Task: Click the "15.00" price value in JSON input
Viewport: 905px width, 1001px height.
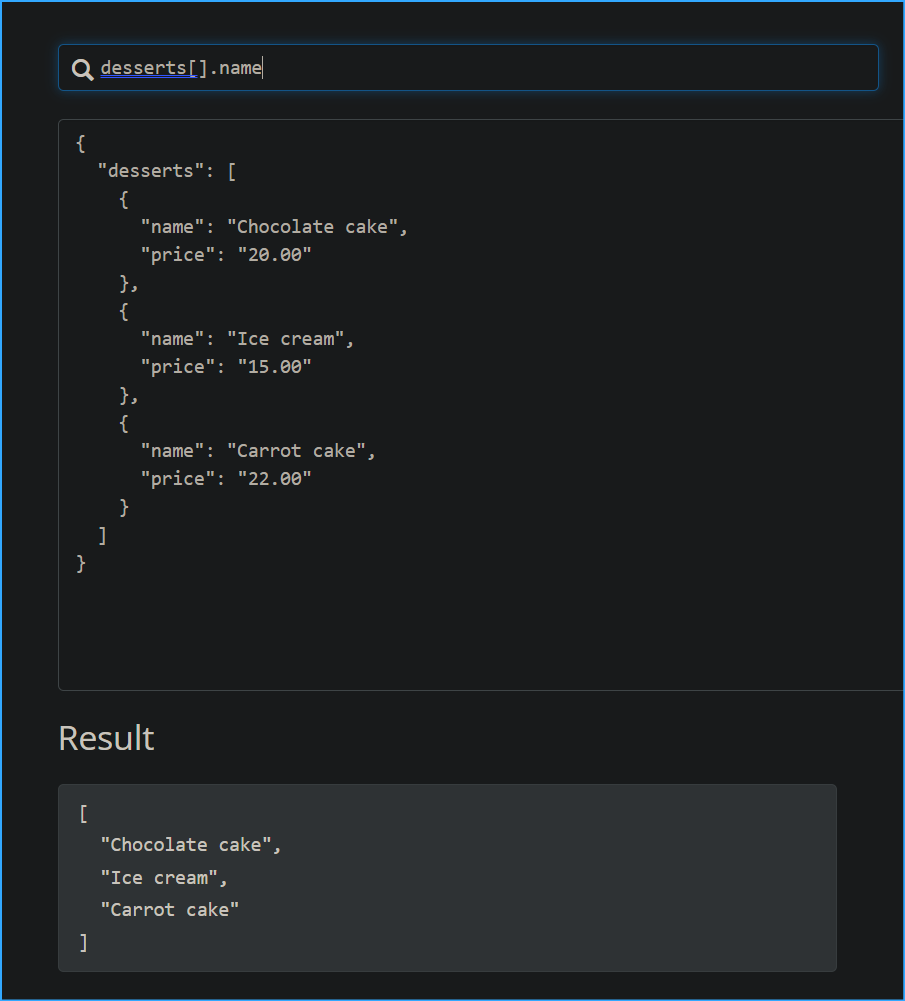Action: (274, 367)
